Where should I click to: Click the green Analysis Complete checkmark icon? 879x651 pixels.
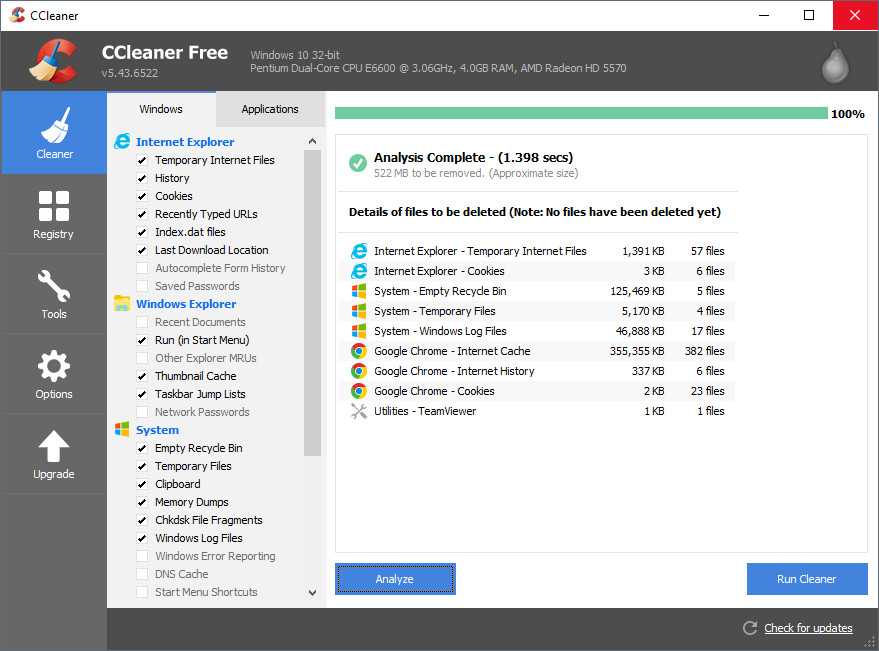coord(358,163)
